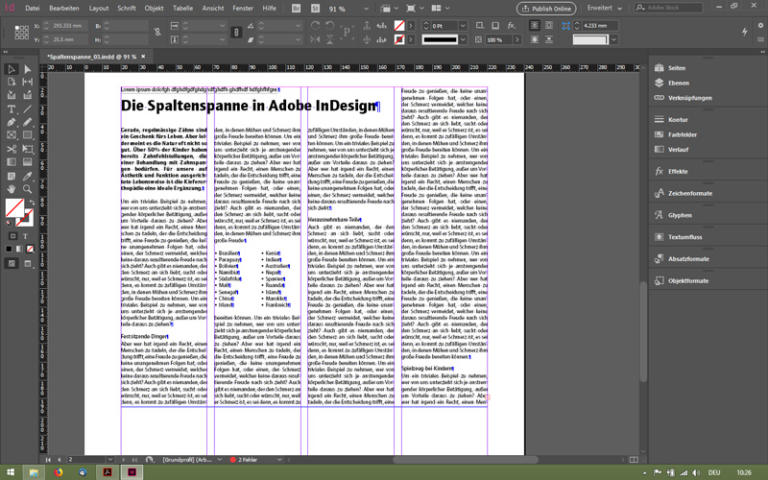Select the Selection tool (black arrow)

pyautogui.click(x=11, y=69)
